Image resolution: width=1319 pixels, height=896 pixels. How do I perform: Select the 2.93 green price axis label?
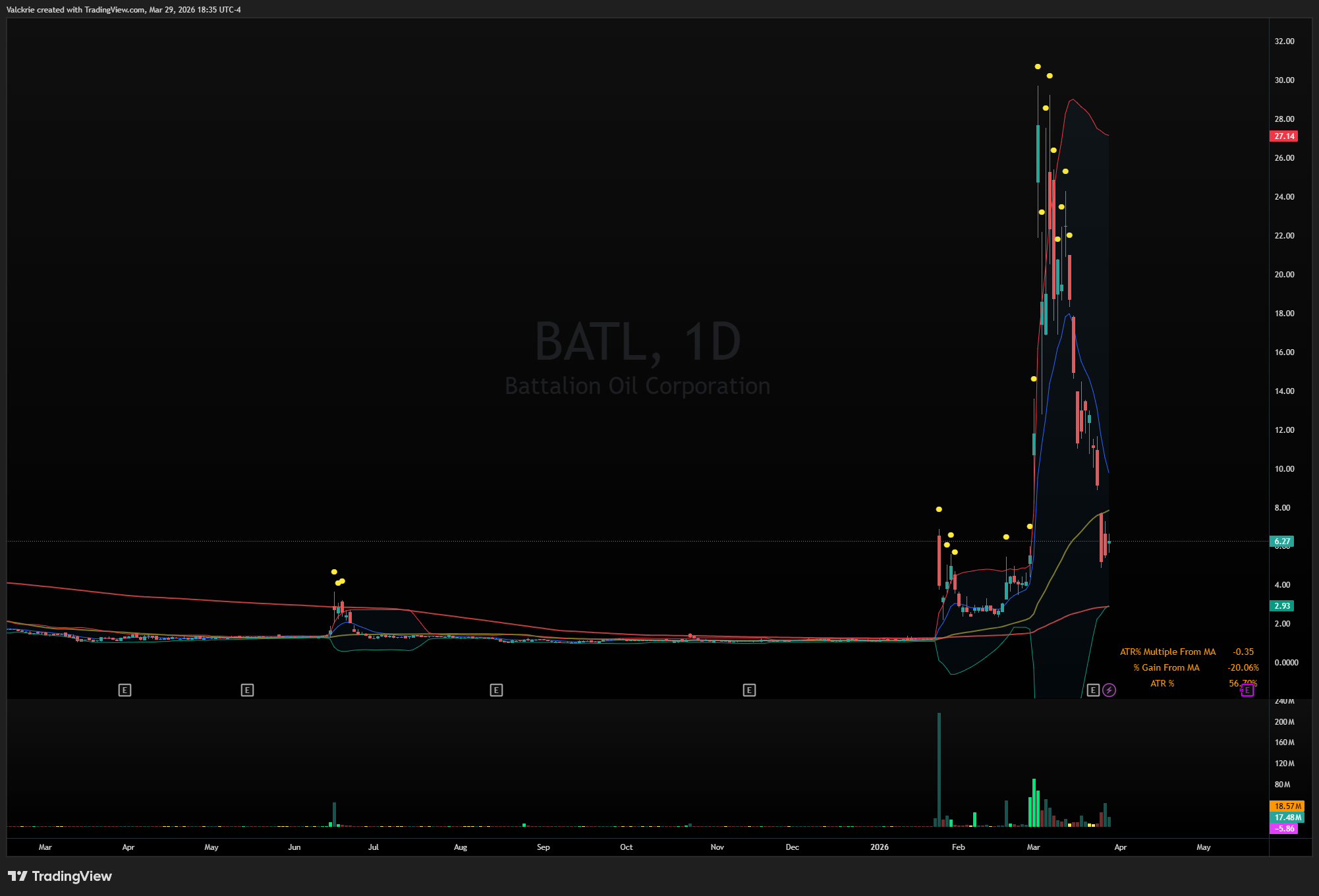[x=1282, y=605]
